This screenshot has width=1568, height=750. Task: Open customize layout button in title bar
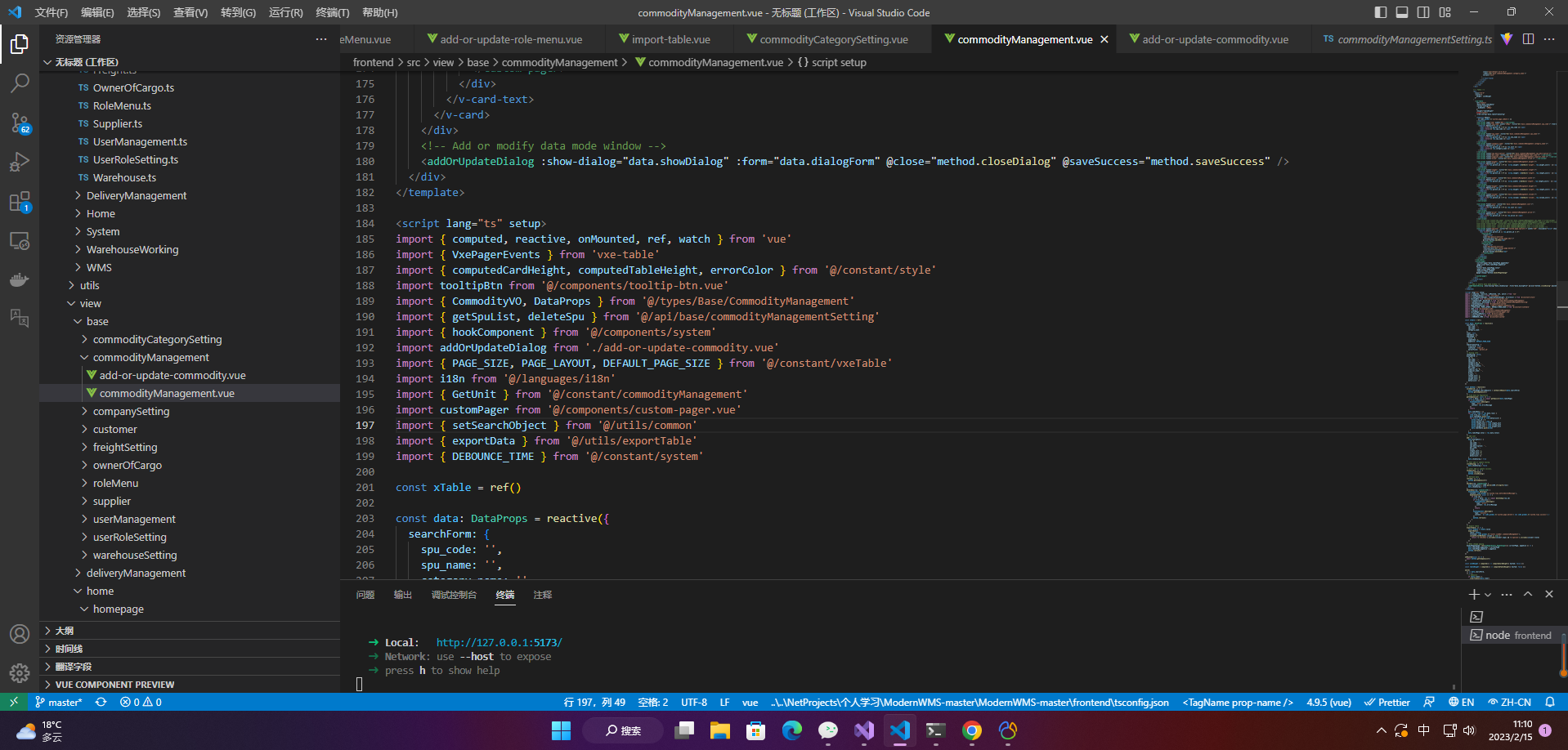(1445, 12)
